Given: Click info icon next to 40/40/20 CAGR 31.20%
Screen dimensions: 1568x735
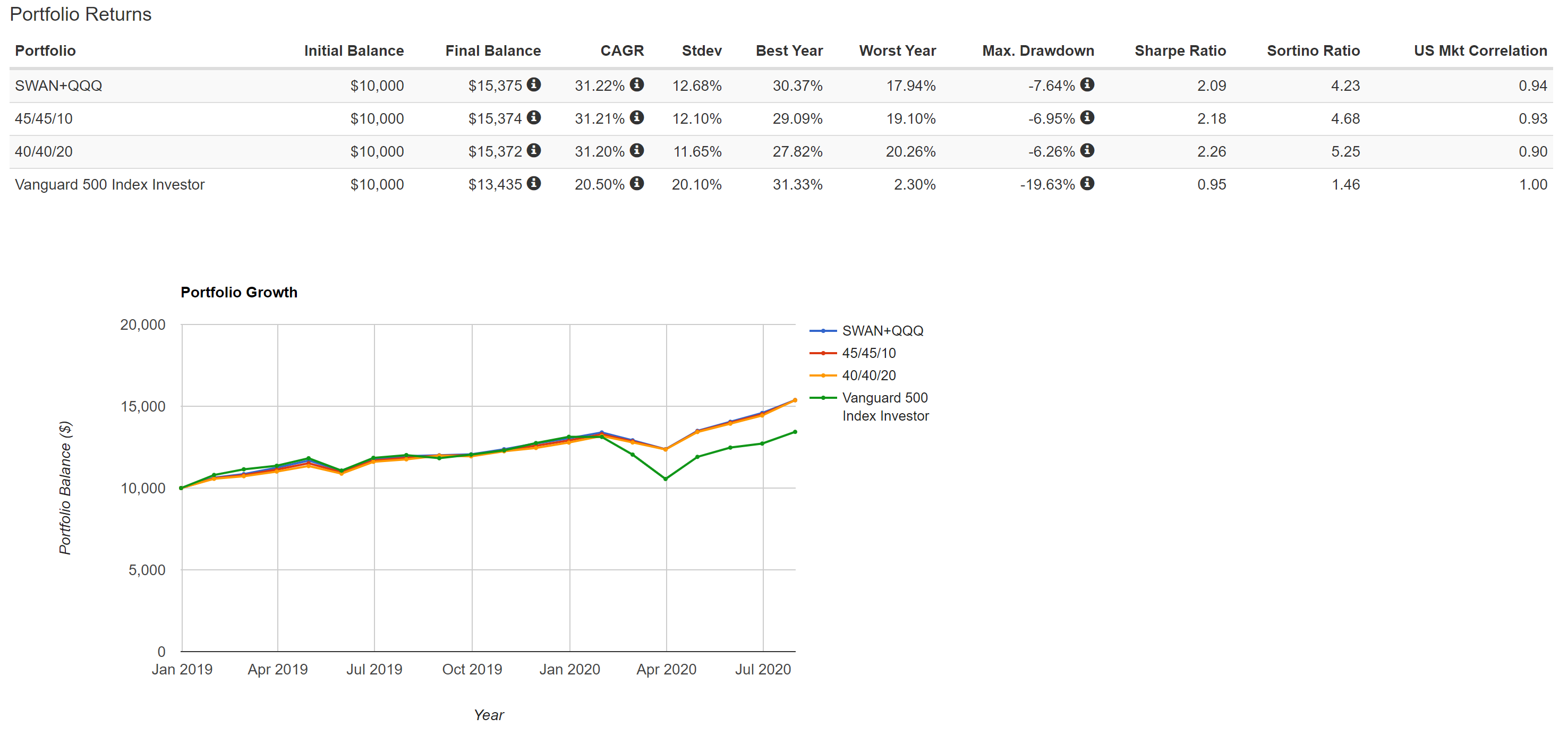Looking at the screenshot, I should [637, 150].
